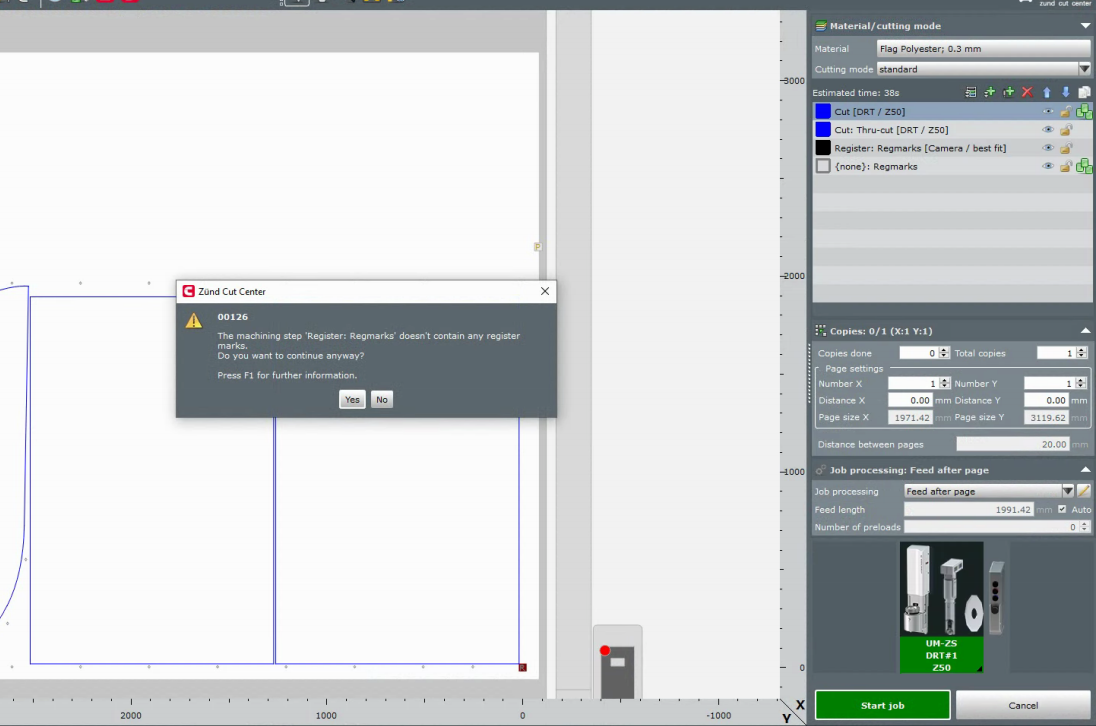Click the Page size X value field

[x=910, y=417]
